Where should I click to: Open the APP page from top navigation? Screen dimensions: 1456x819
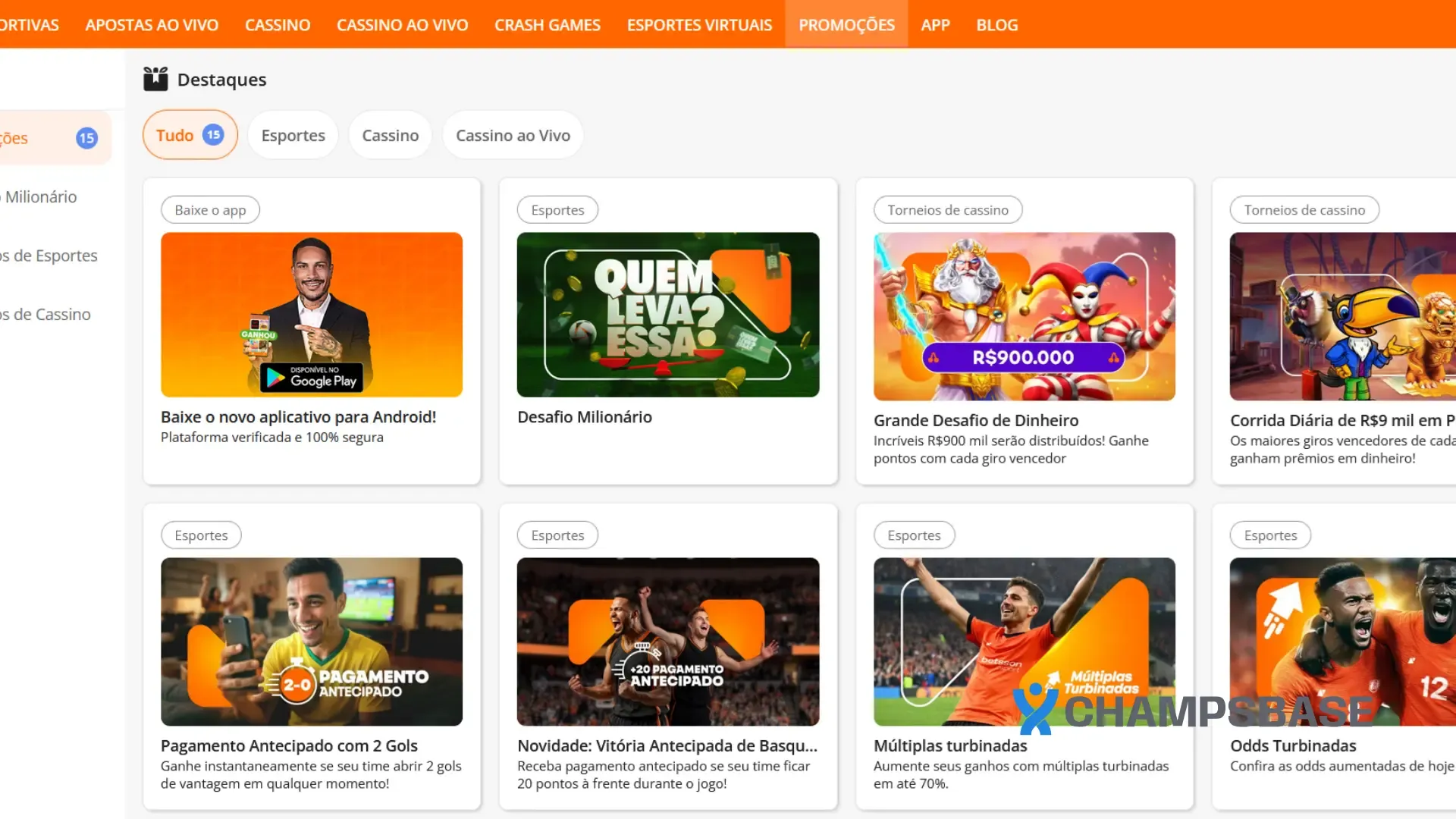click(935, 24)
